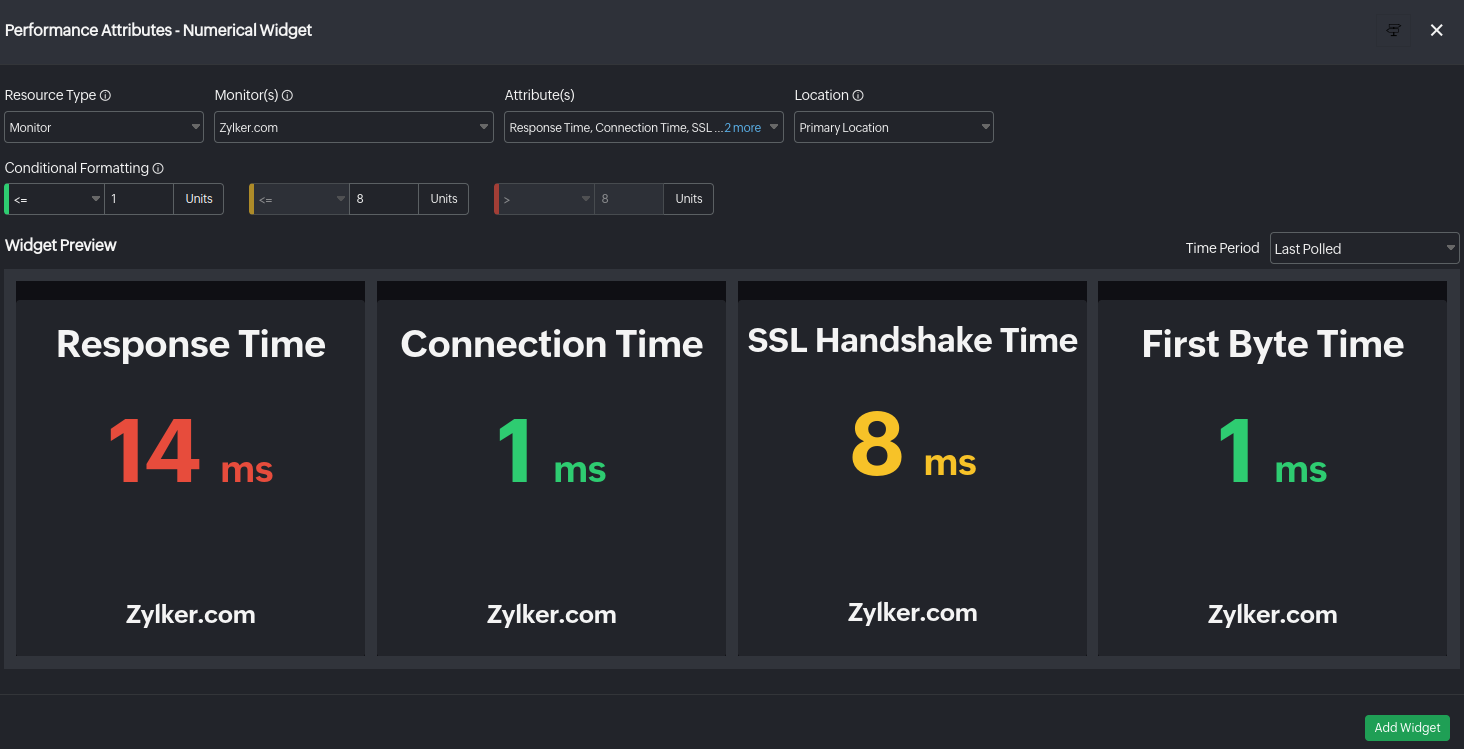This screenshot has height=749, width=1464.
Task: Select the SSL Handshake Time preview card
Action: click(912, 468)
